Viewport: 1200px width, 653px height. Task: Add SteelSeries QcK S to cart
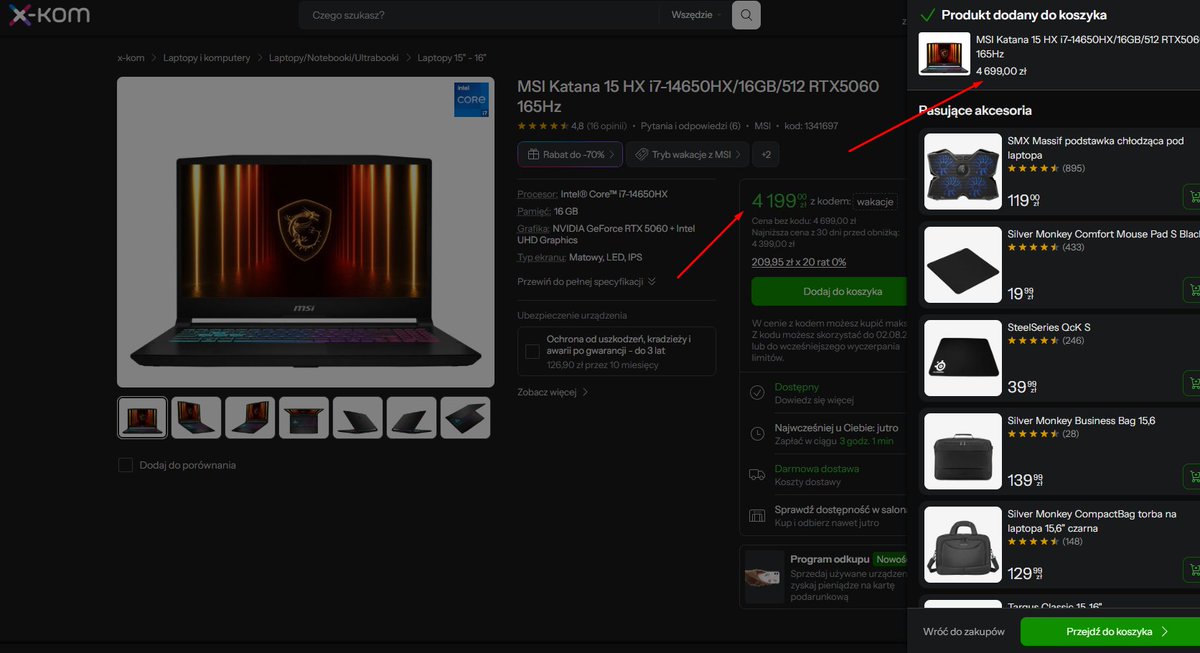click(x=1192, y=383)
